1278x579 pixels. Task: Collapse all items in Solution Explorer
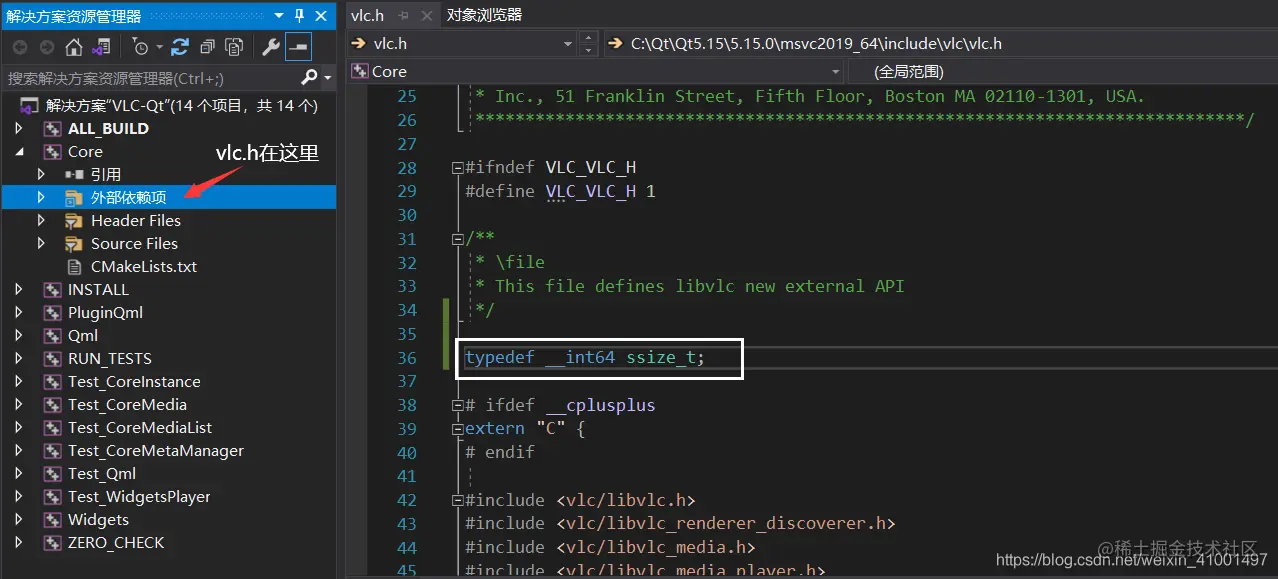207,47
